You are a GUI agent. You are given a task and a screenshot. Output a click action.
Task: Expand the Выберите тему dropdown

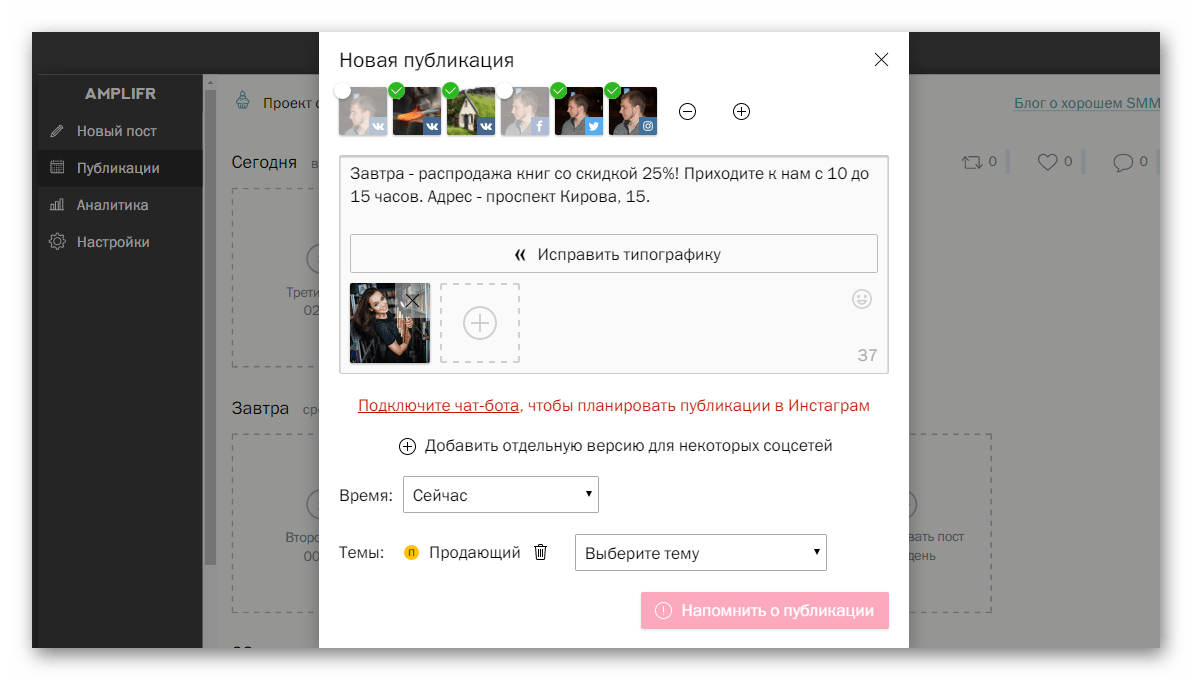point(700,553)
